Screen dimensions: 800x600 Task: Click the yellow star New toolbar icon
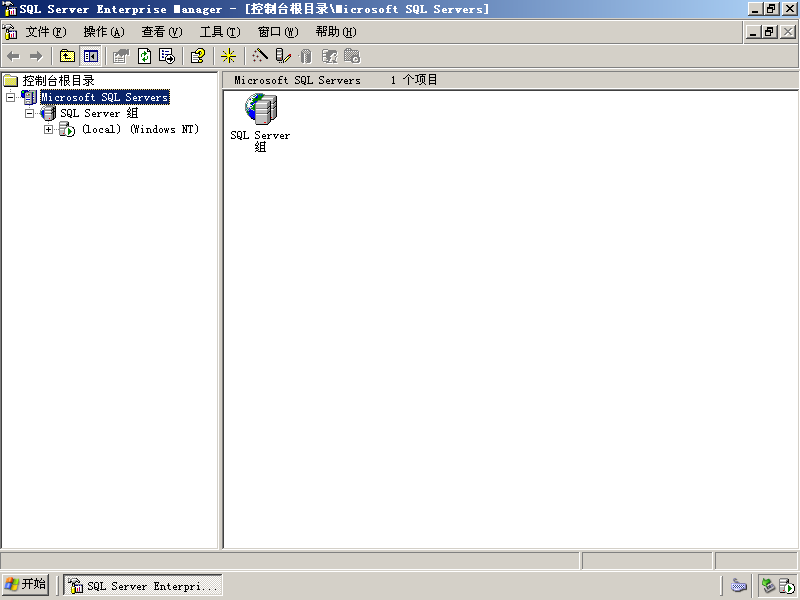point(229,56)
